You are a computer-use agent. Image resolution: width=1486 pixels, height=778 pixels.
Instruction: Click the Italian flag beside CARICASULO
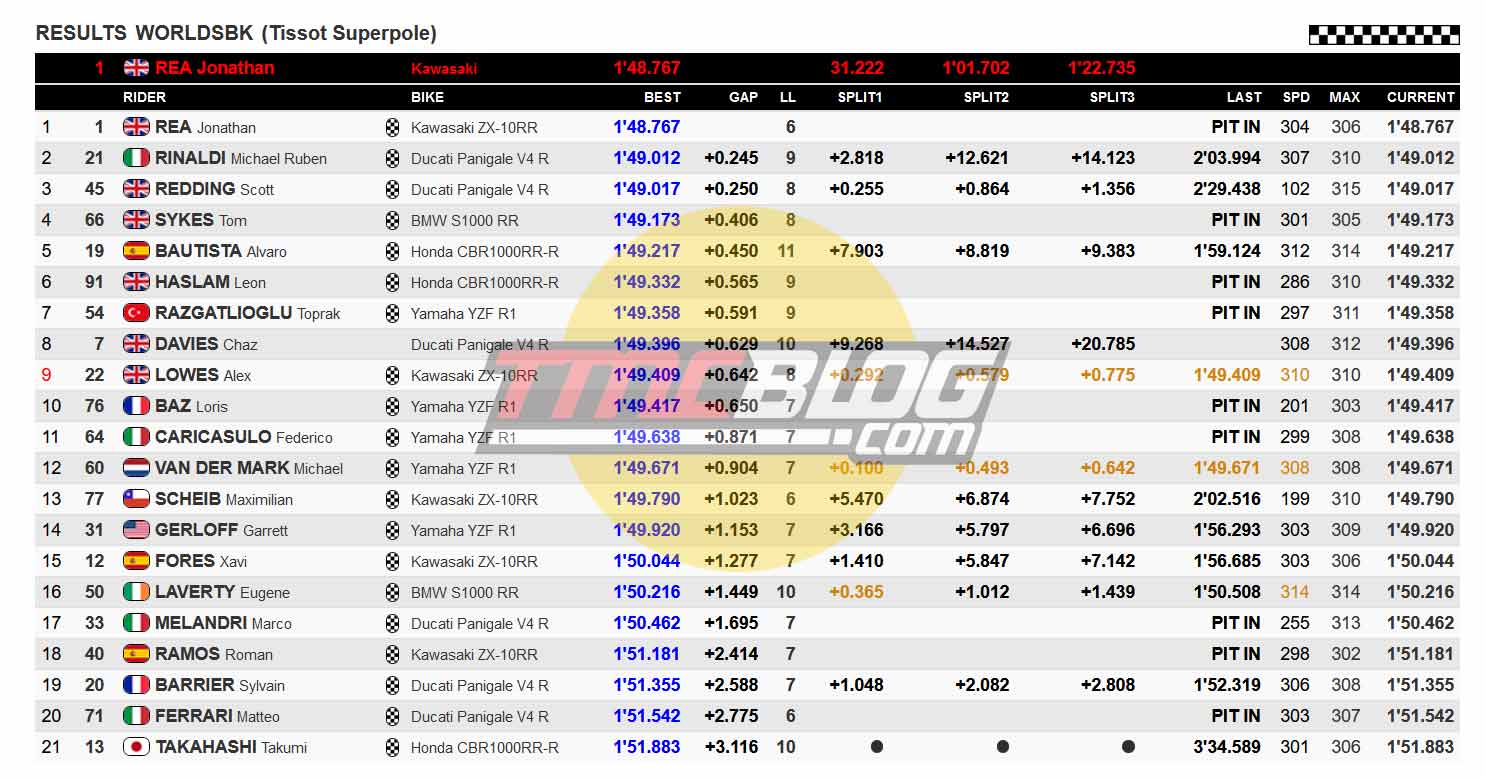tap(136, 437)
